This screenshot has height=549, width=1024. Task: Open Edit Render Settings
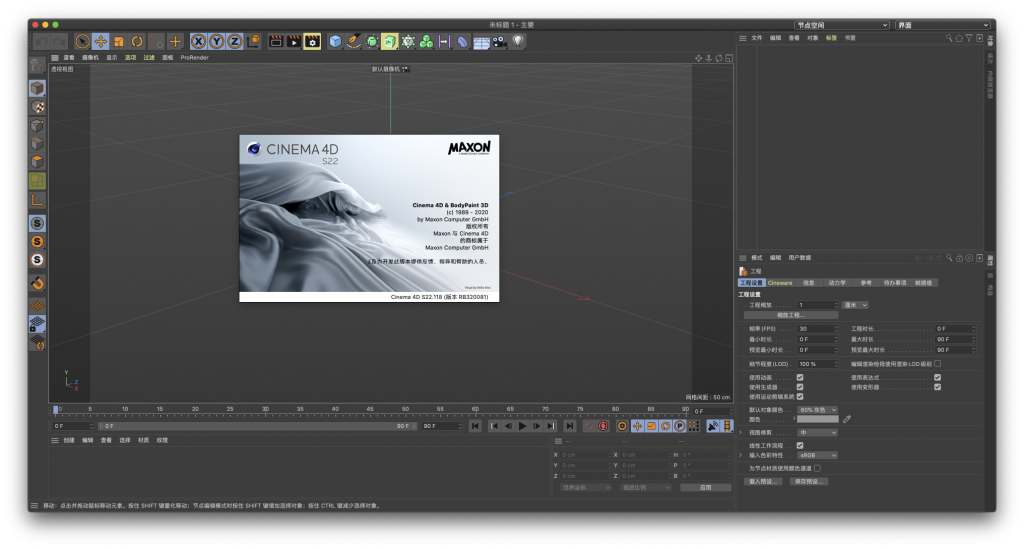[x=312, y=42]
